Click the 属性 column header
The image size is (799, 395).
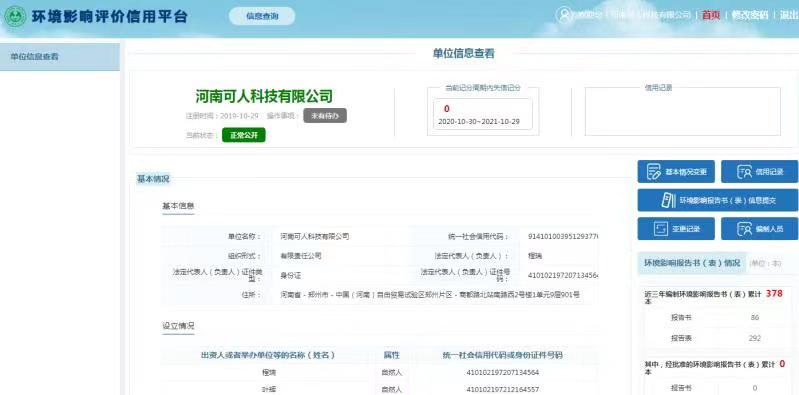tap(391, 355)
